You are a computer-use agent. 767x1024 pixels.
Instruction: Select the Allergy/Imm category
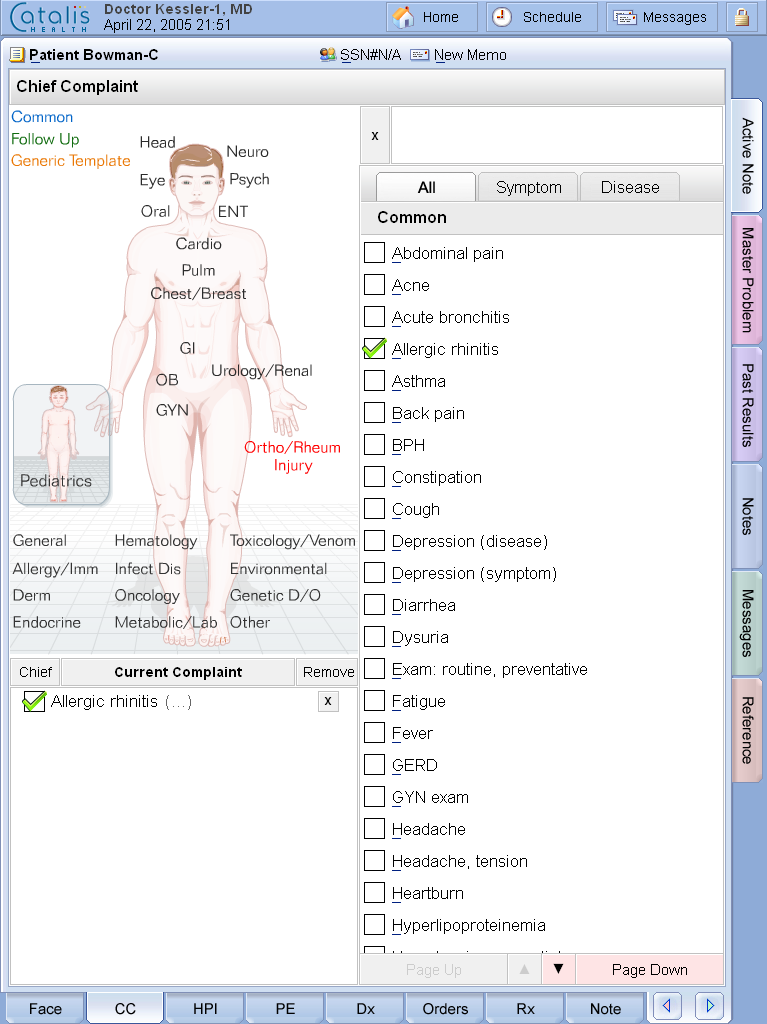point(56,569)
